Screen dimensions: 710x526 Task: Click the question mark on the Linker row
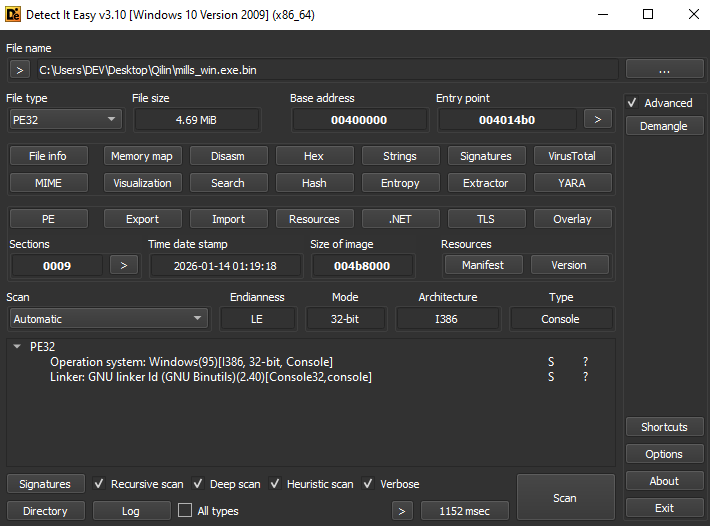585,377
